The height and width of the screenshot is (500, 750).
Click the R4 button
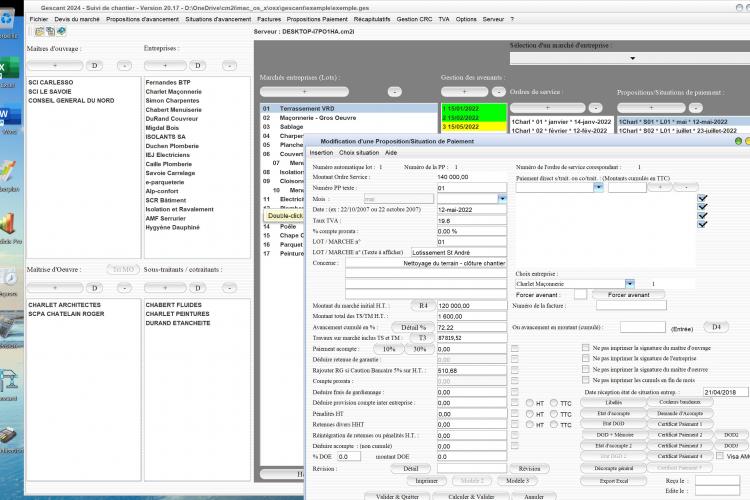[x=423, y=305]
